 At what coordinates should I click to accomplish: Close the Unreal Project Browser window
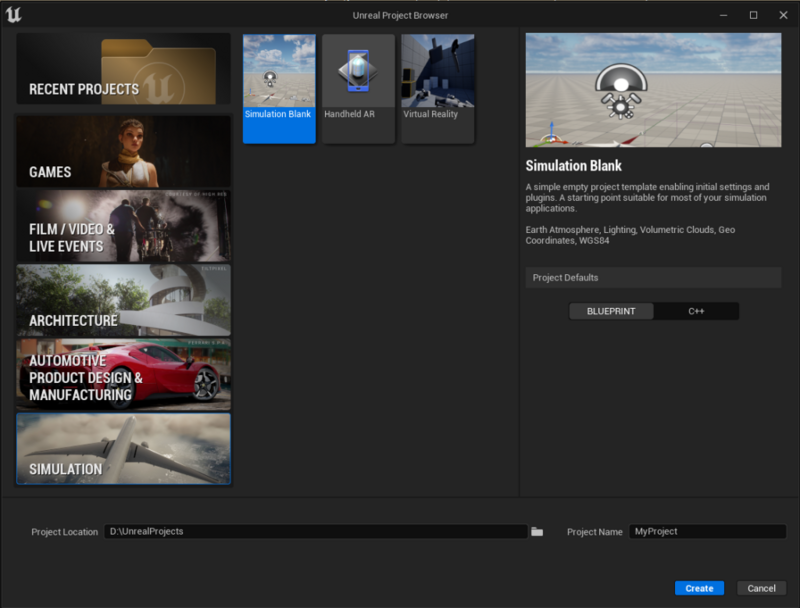click(x=783, y=15)
